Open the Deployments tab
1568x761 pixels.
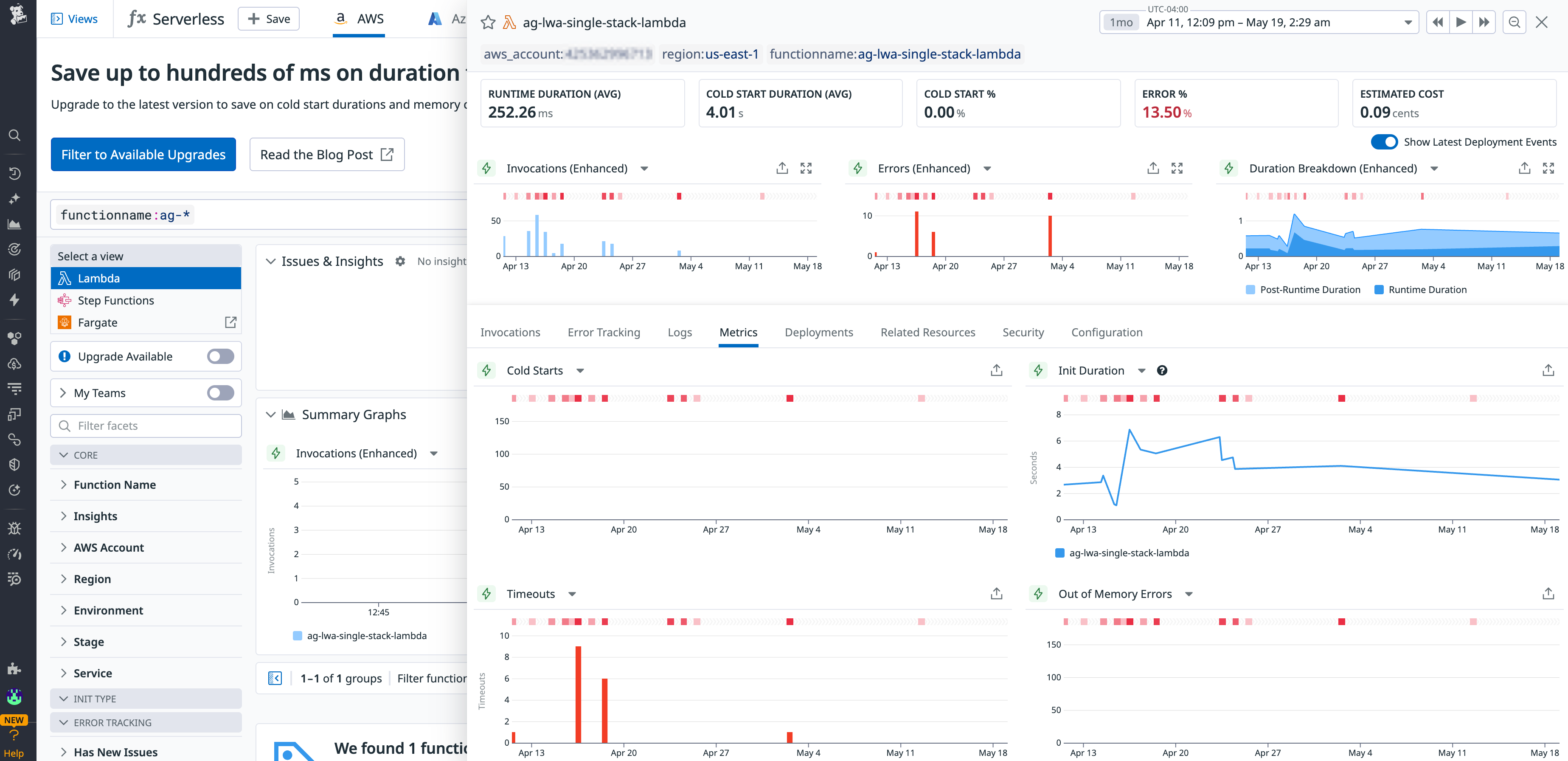pyautogui.click(x=819, y=332)
